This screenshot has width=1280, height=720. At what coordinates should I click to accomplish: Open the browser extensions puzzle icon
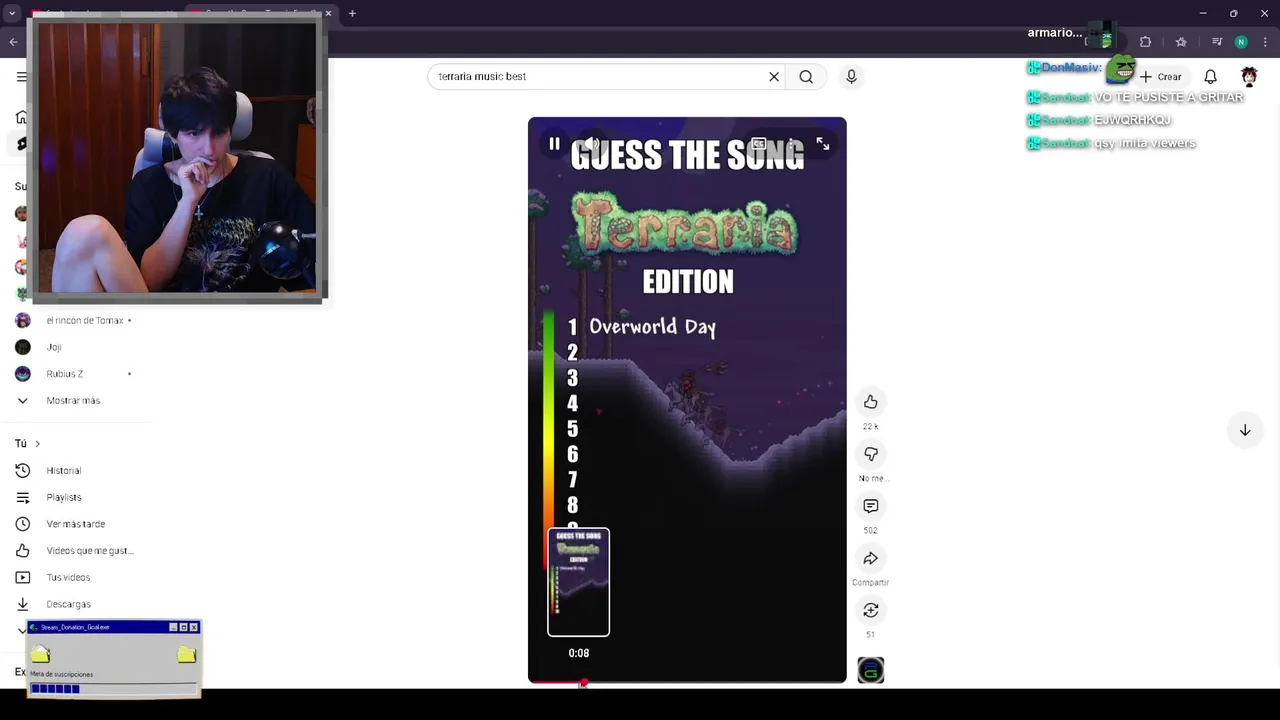coord(1145,42)
